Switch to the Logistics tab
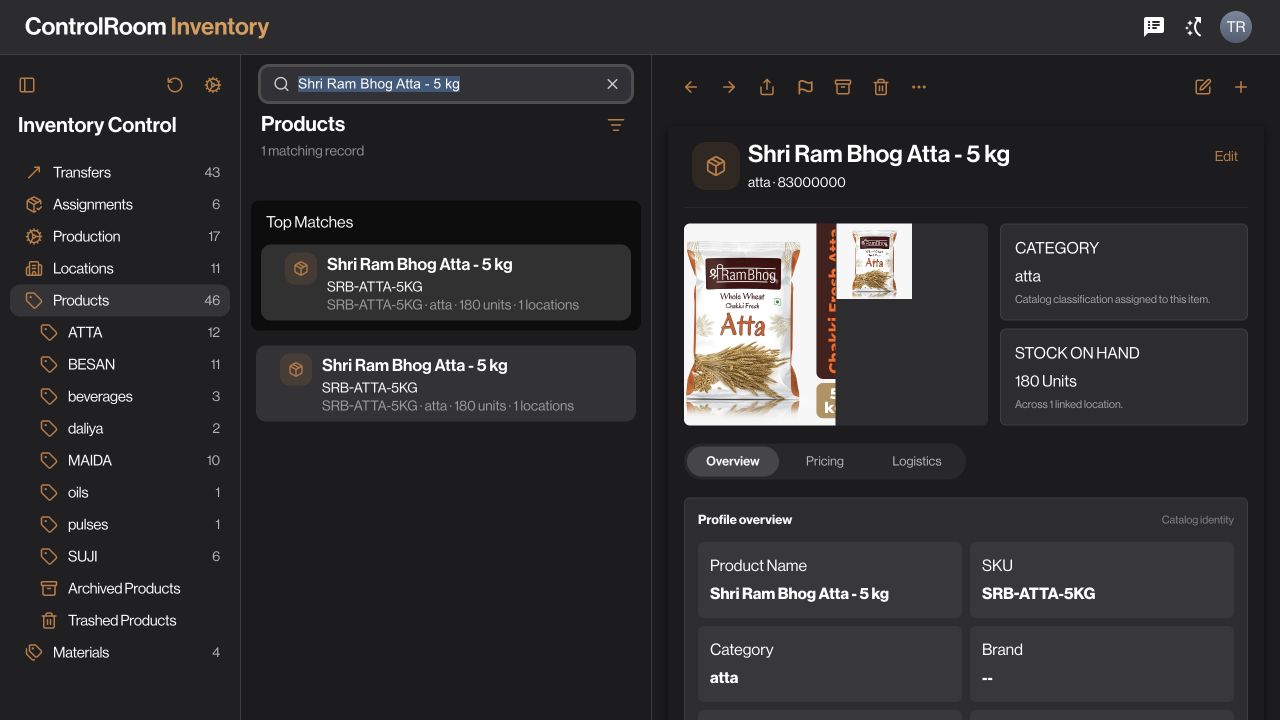Viewport: 1280px width, 720px height. tap(917, 461)
